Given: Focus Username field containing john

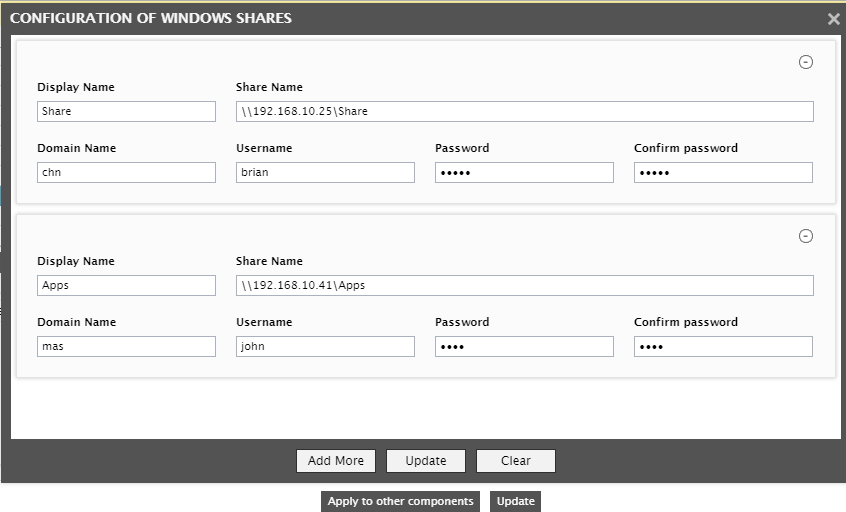Looking at the screenshot, I should point(325,346).
